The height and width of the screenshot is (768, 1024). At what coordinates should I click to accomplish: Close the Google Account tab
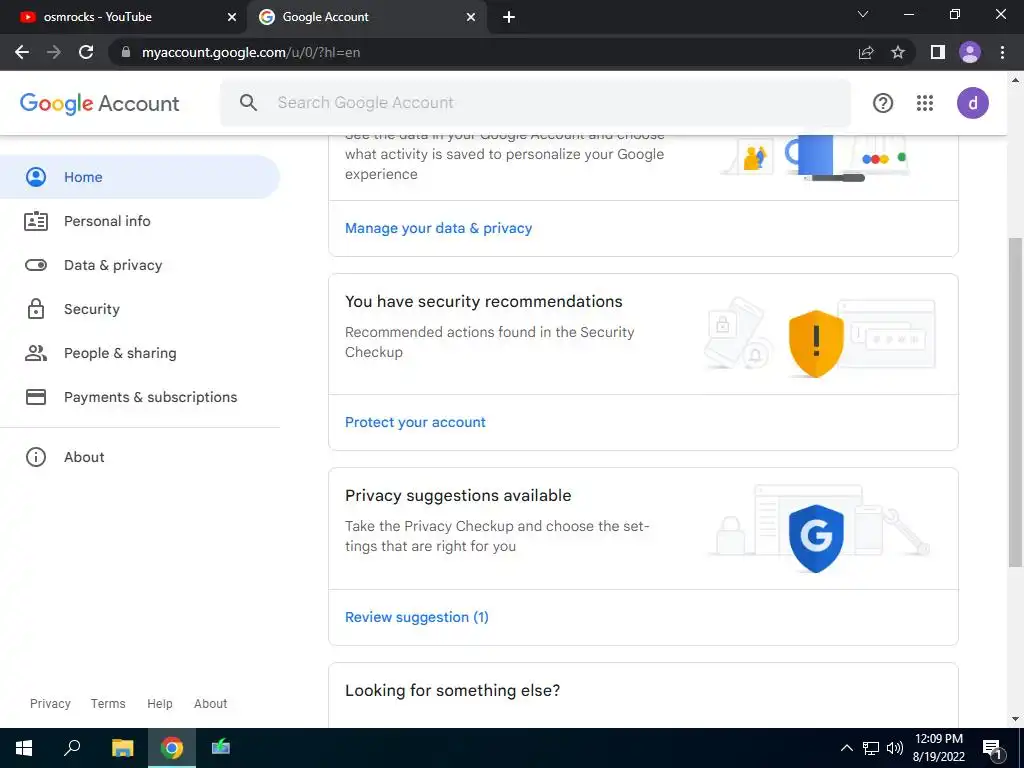tap(471, 17)
